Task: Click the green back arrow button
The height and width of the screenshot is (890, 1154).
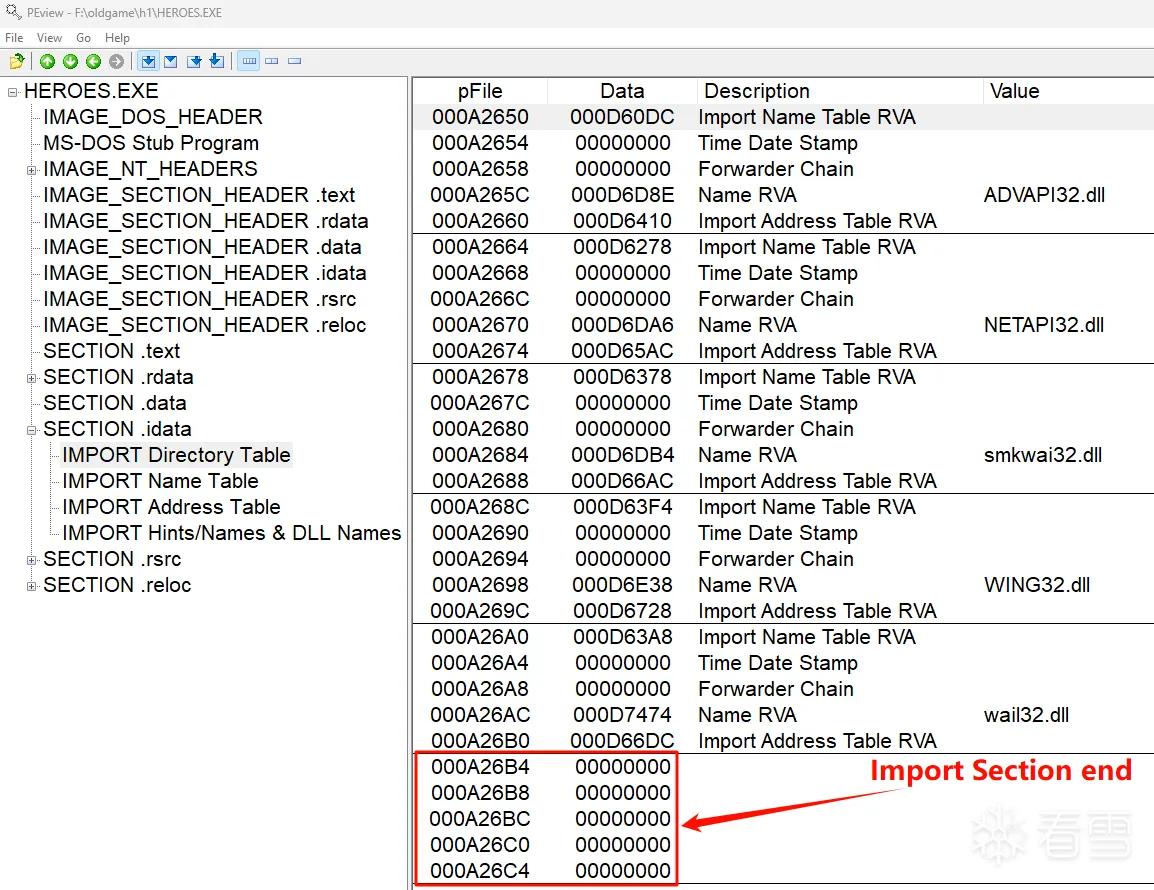Action: [x=93, y=61]
